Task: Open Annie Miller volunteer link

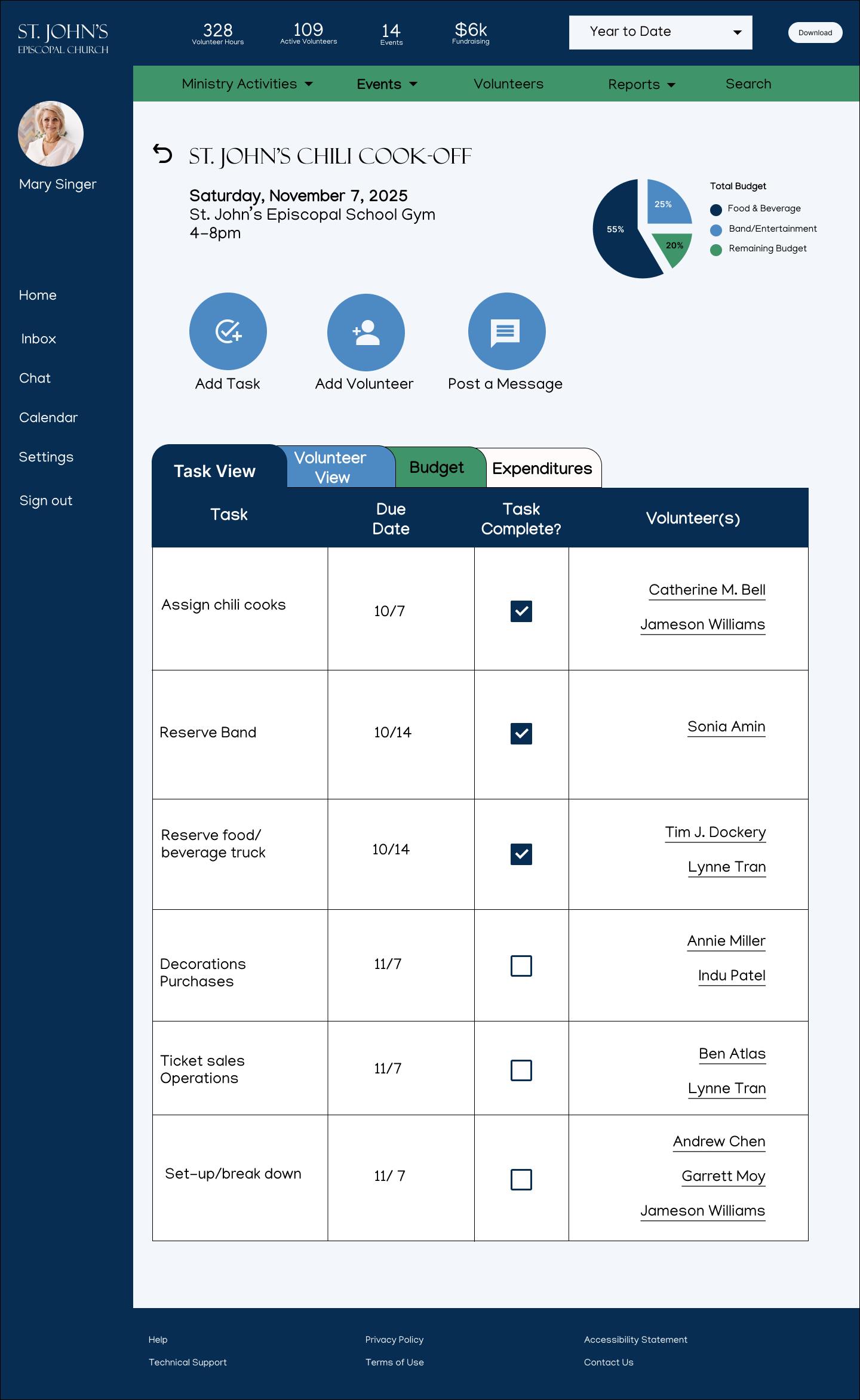Action: [726, 941]
